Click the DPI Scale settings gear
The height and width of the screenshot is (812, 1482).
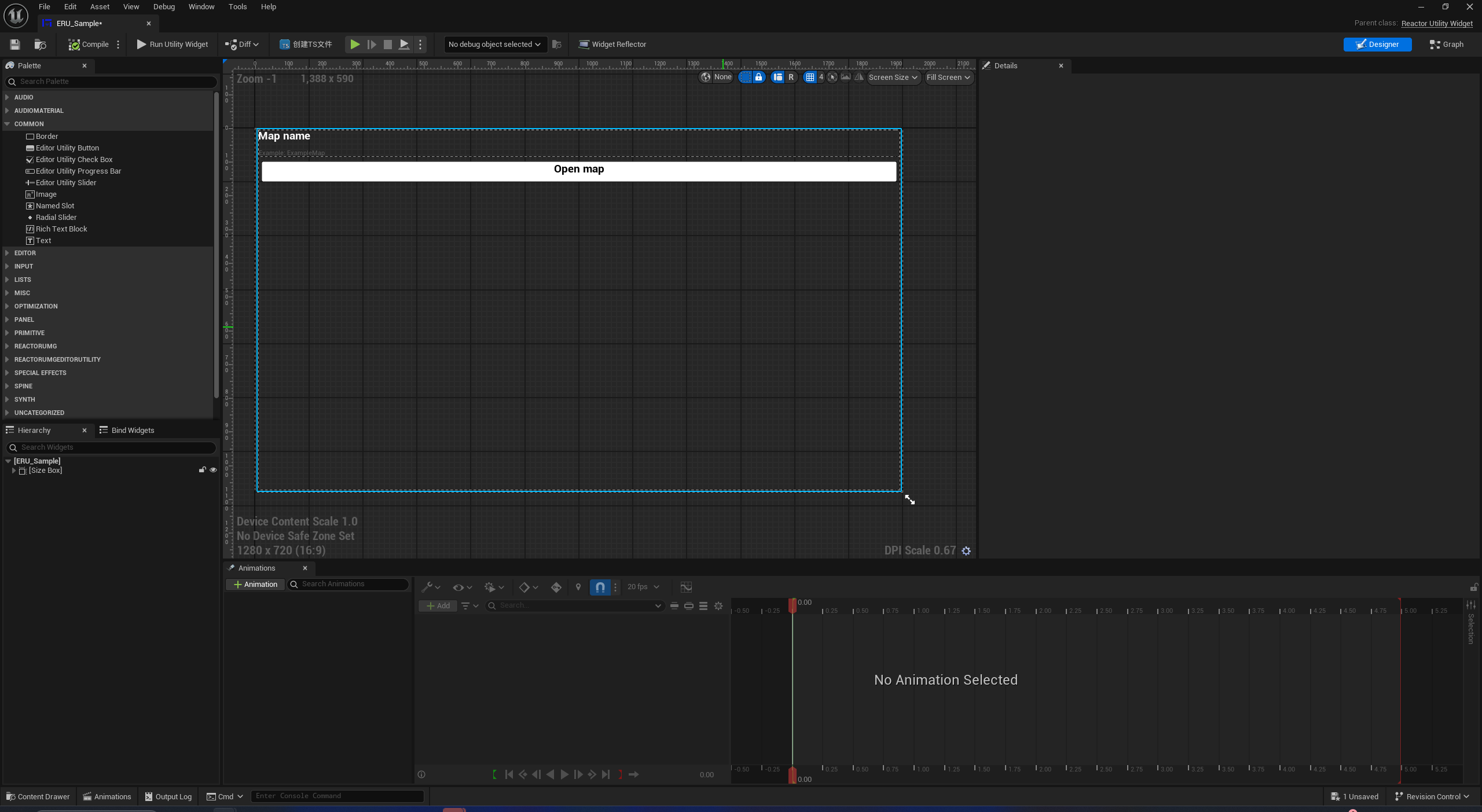966,551
